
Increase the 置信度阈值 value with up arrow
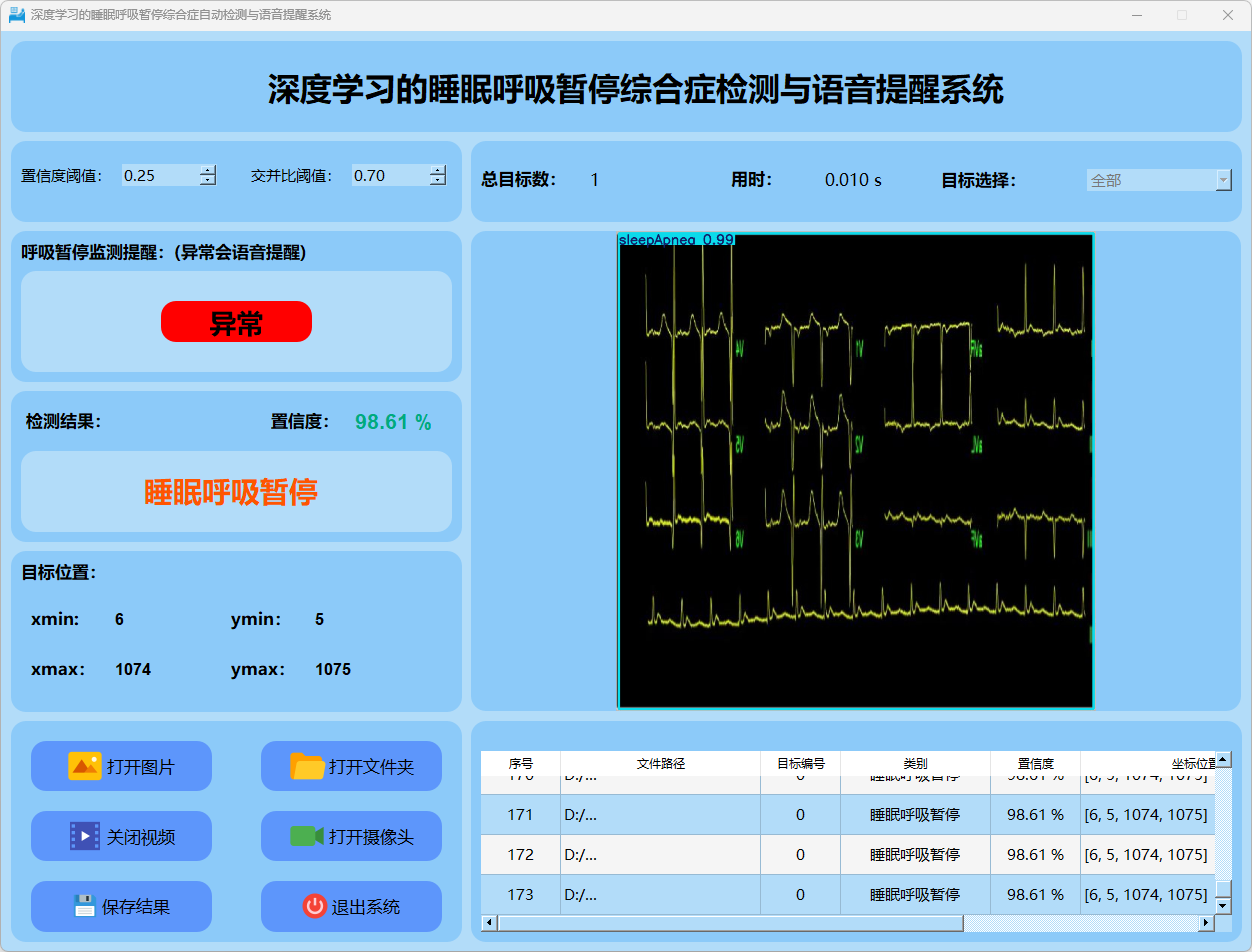coord(207,170)
